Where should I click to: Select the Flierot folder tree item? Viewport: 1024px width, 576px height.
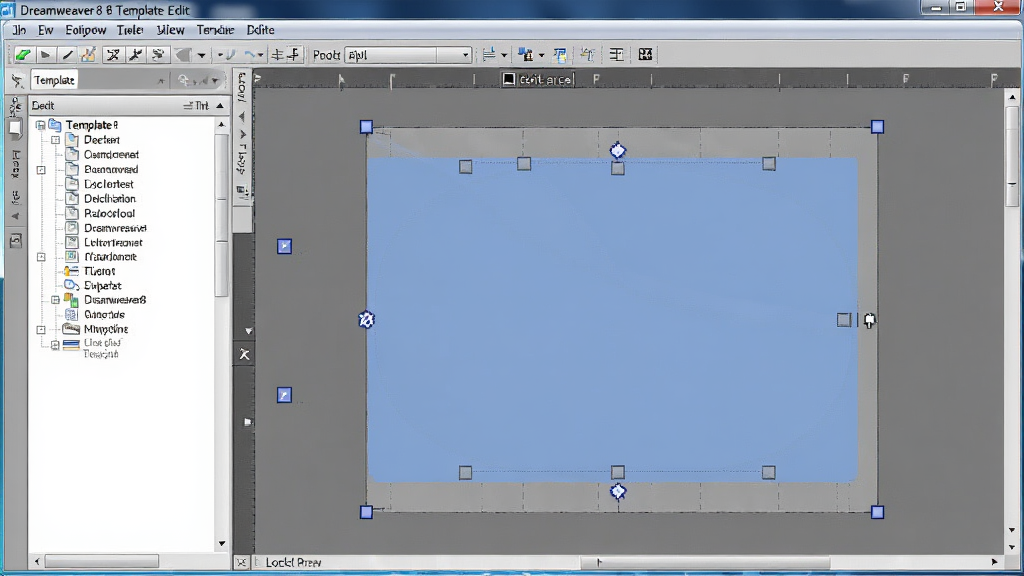[x=99, y=271]
